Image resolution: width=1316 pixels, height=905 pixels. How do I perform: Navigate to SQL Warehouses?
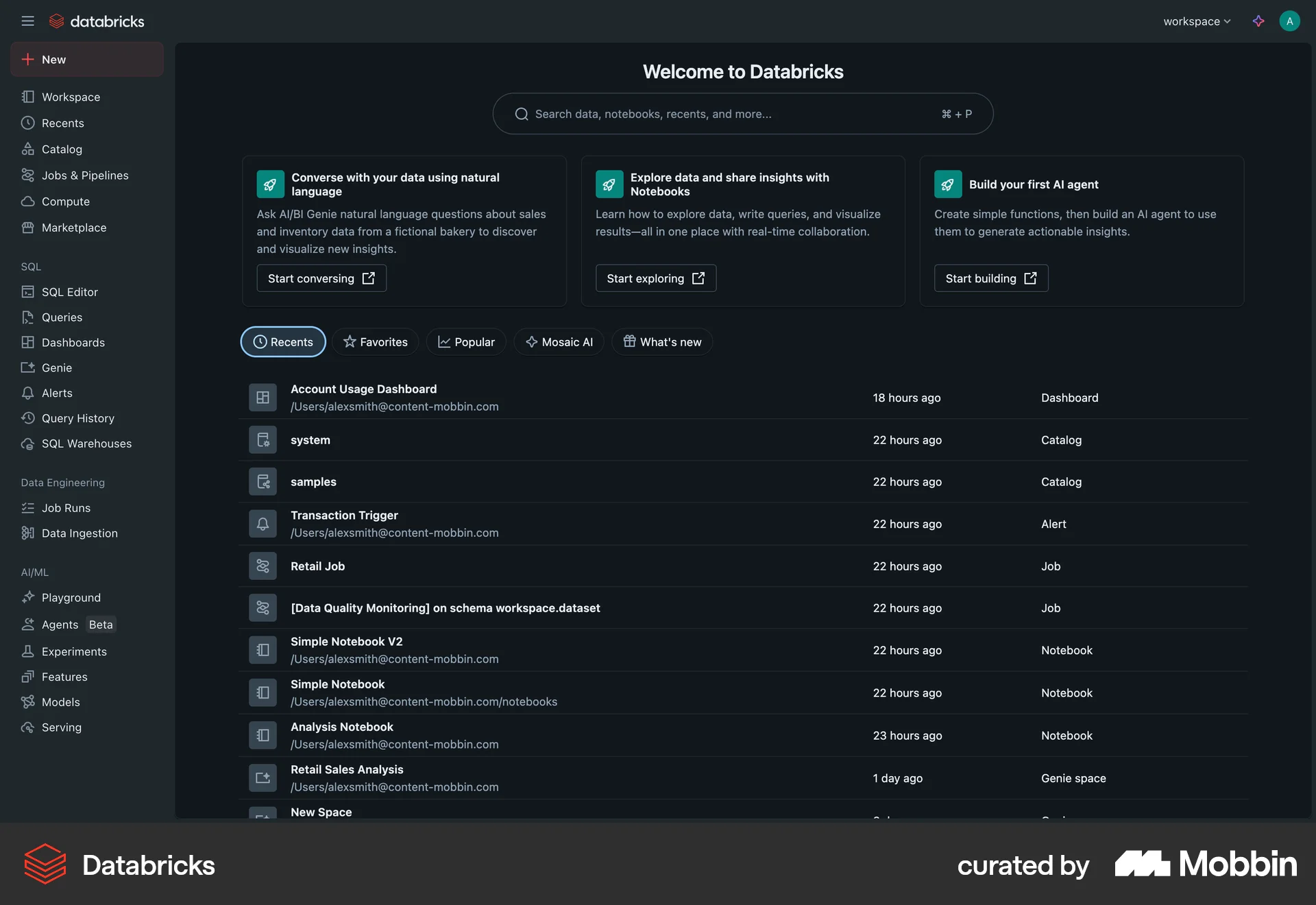[86, 444]
